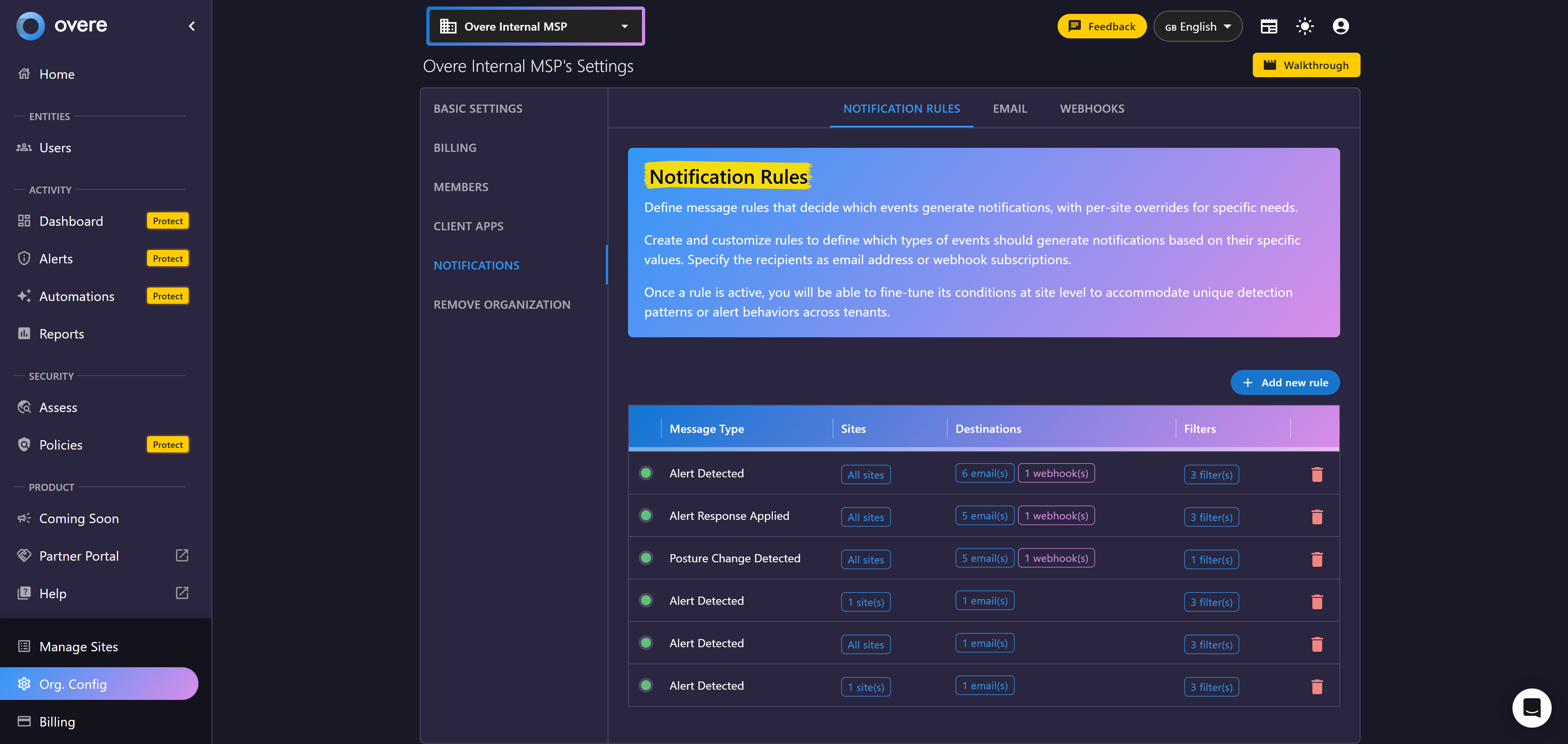Switch to the EMAIL tab
The image size is (1568, 744).
tap(1010, 108)
